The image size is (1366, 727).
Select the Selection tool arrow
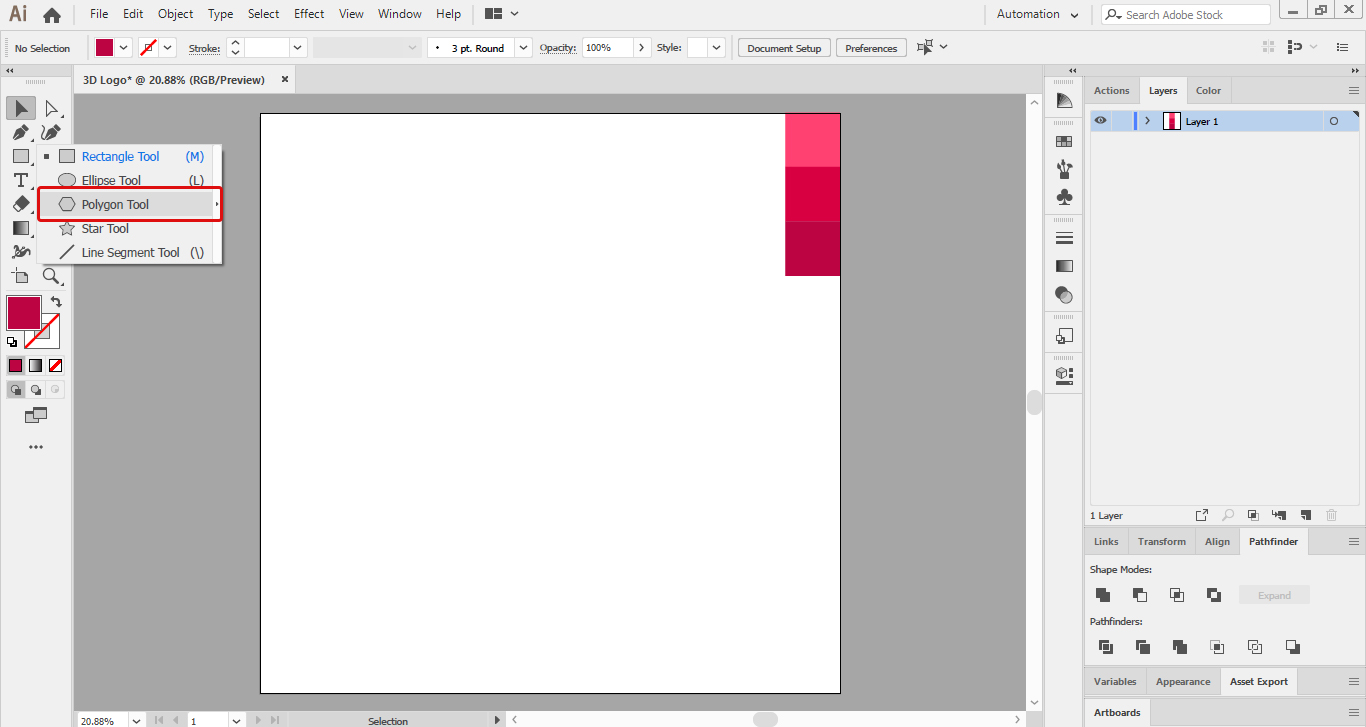(20, 108)
